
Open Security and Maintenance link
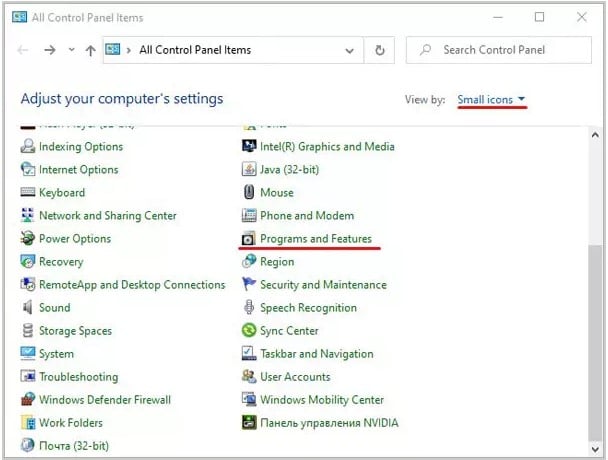pos(323,284)
